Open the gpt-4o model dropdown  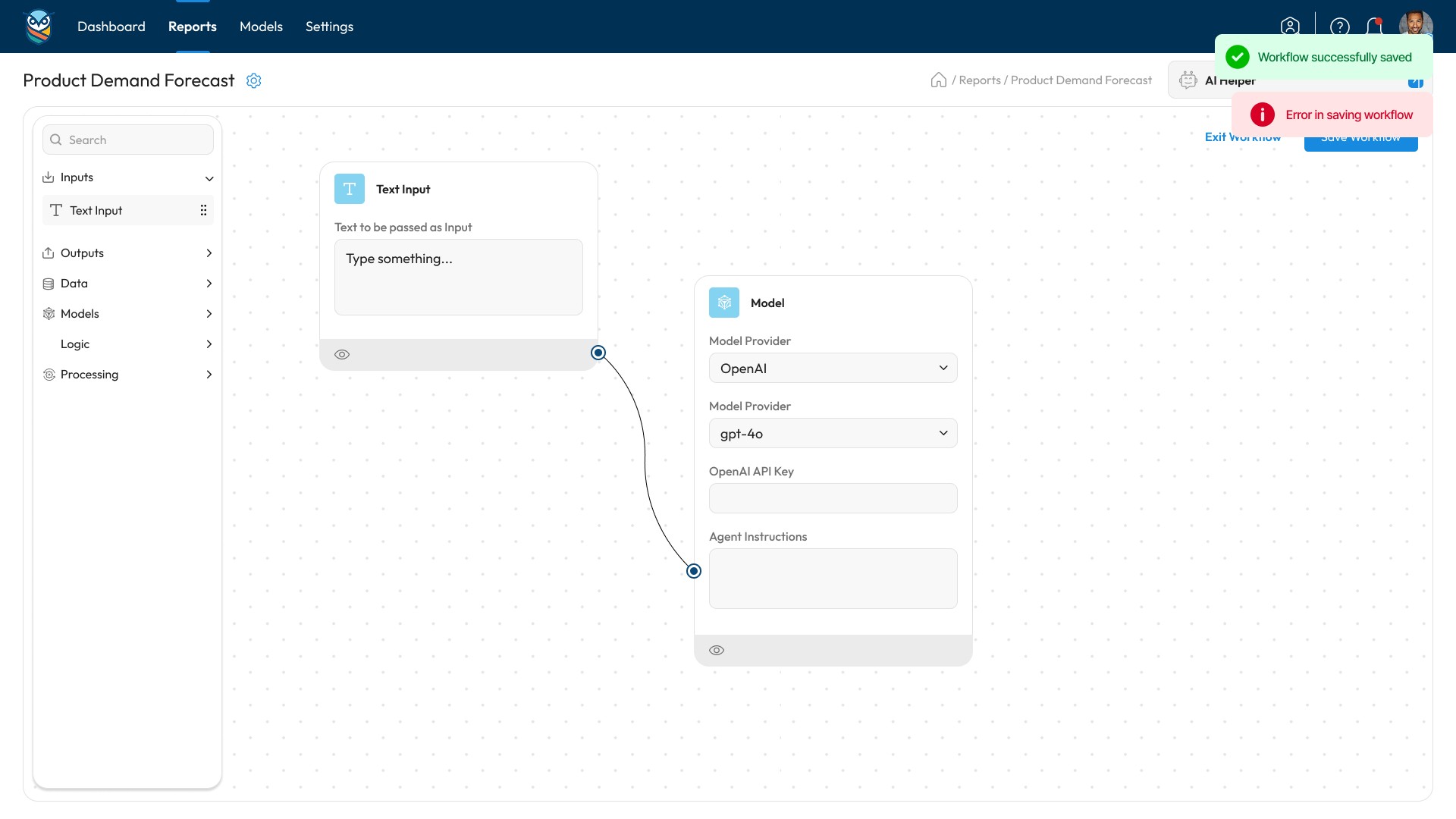833,433
